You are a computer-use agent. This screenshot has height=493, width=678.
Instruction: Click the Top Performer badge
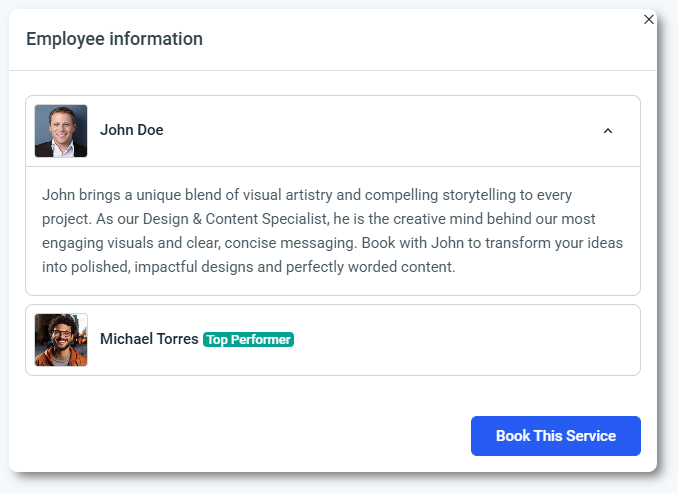point(248,340)
